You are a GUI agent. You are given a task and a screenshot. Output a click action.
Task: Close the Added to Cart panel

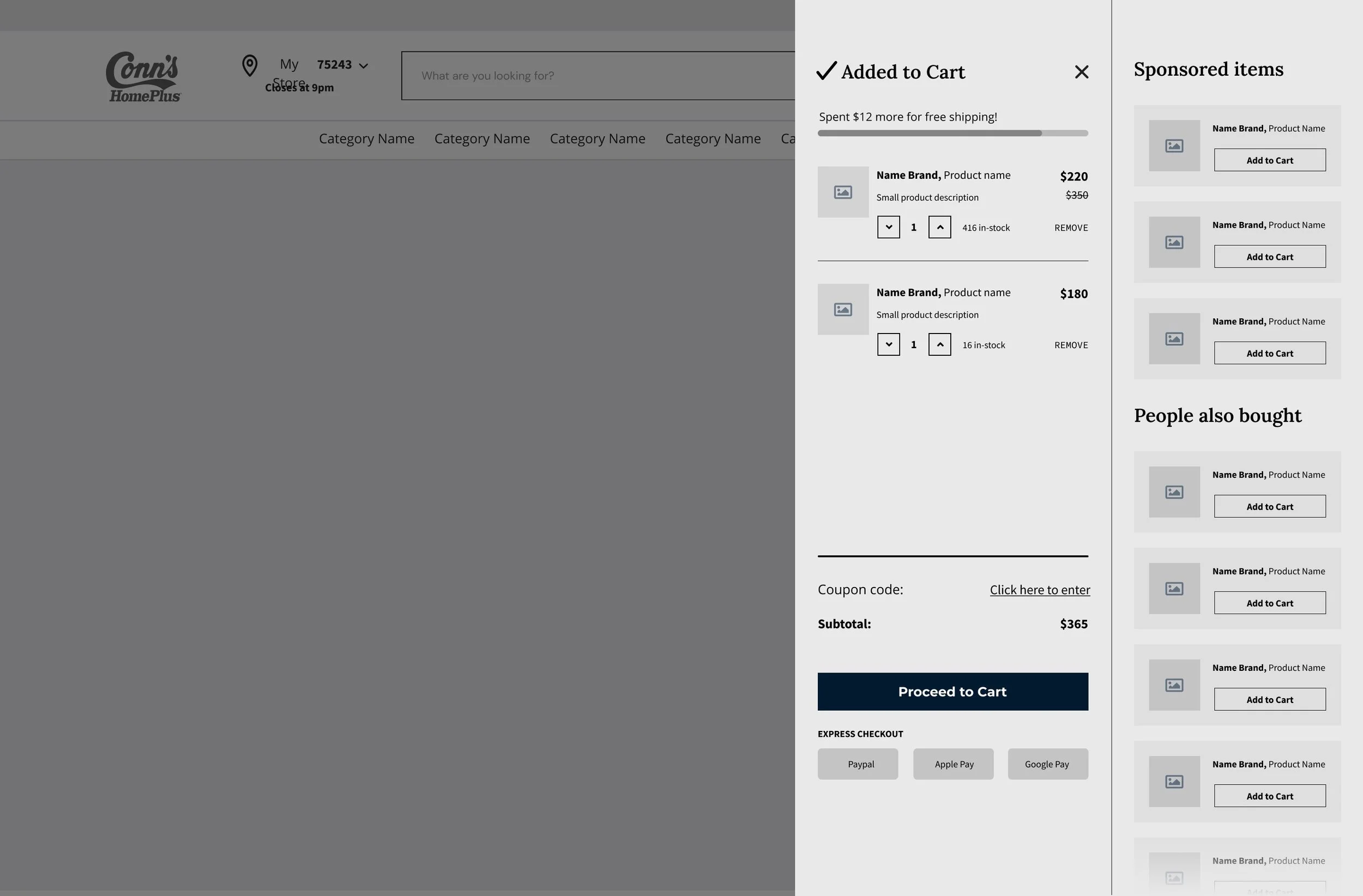tap(1081, 72)
